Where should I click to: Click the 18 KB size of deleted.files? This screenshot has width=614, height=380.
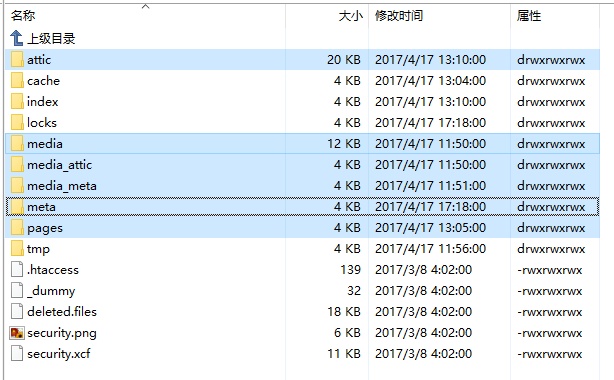point(344,312)
